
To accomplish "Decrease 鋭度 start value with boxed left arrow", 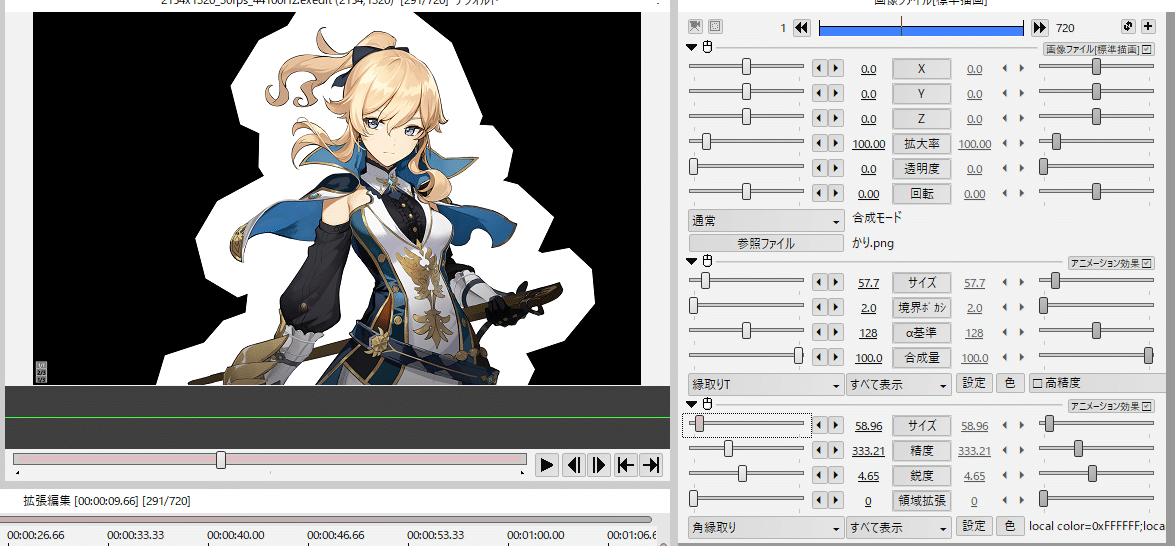I will click(x=820, y=476).
